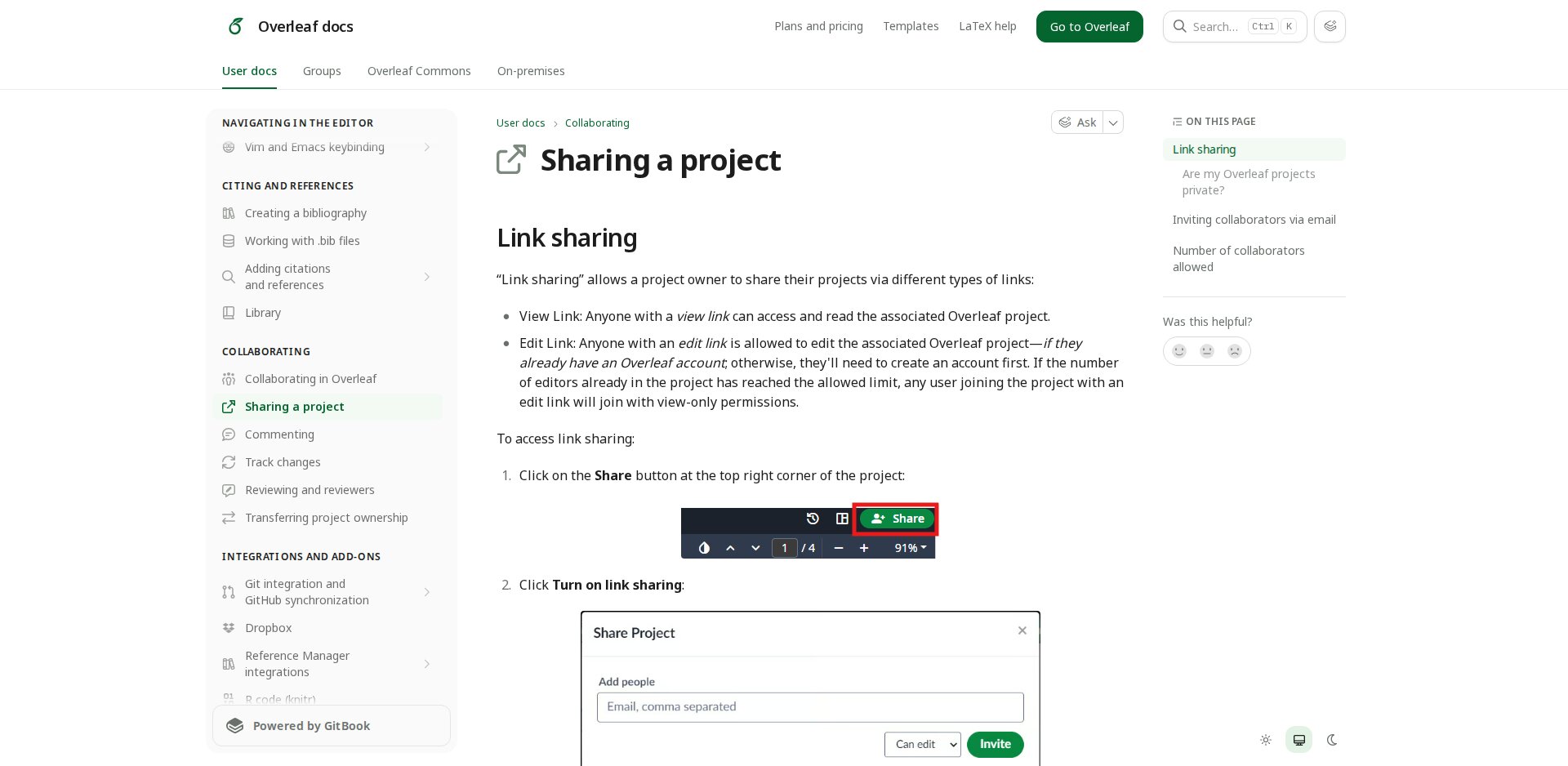Image resolution: width=1568 pixels, height=766 pixels.
Task: Open the dropdown arrow next to Ask
Action: coord(1113,122)
